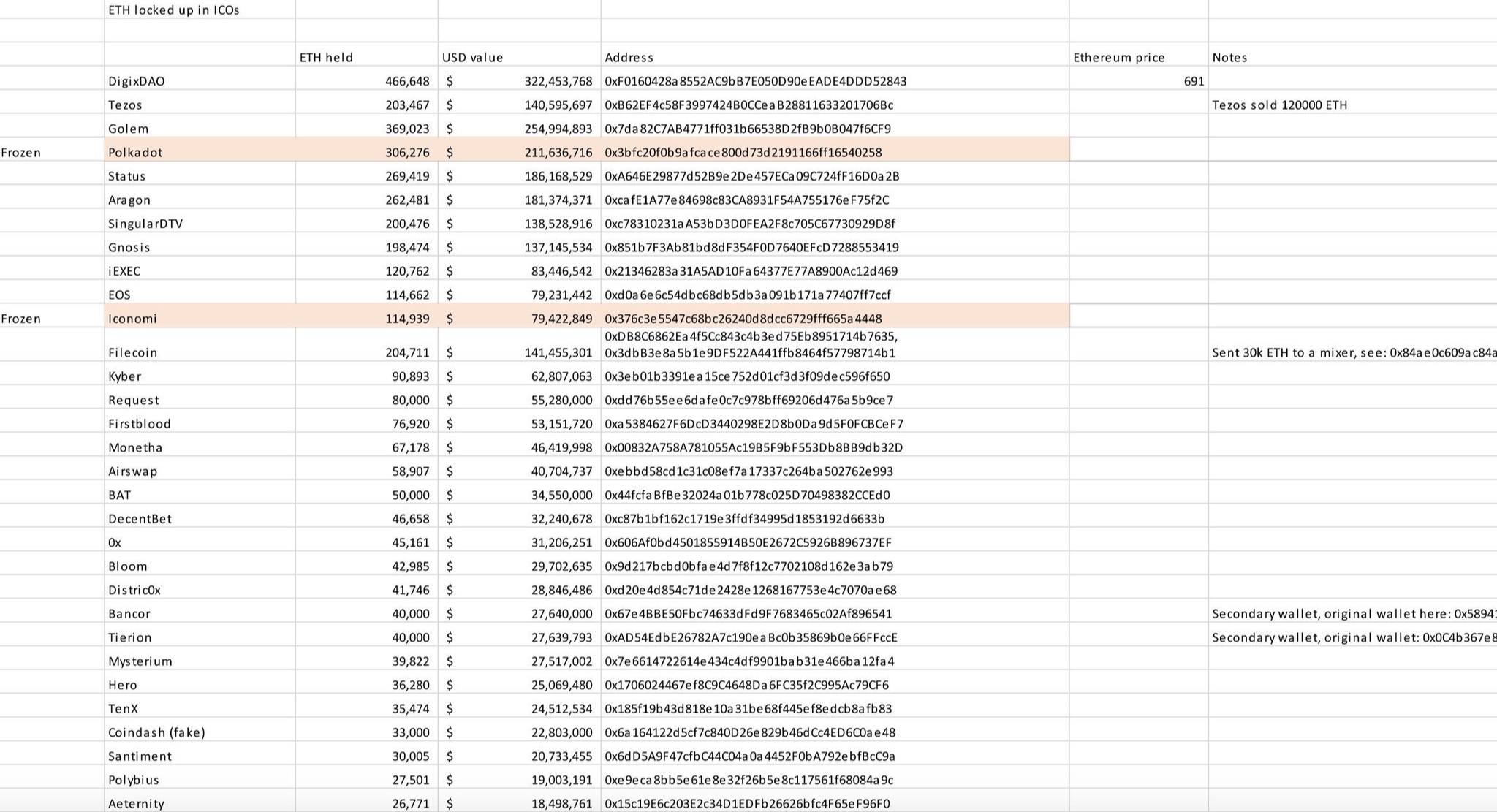This screenshot has height=812, width=1497.
Task: Select the Filecoin address cell
Action: pos(751,345)
